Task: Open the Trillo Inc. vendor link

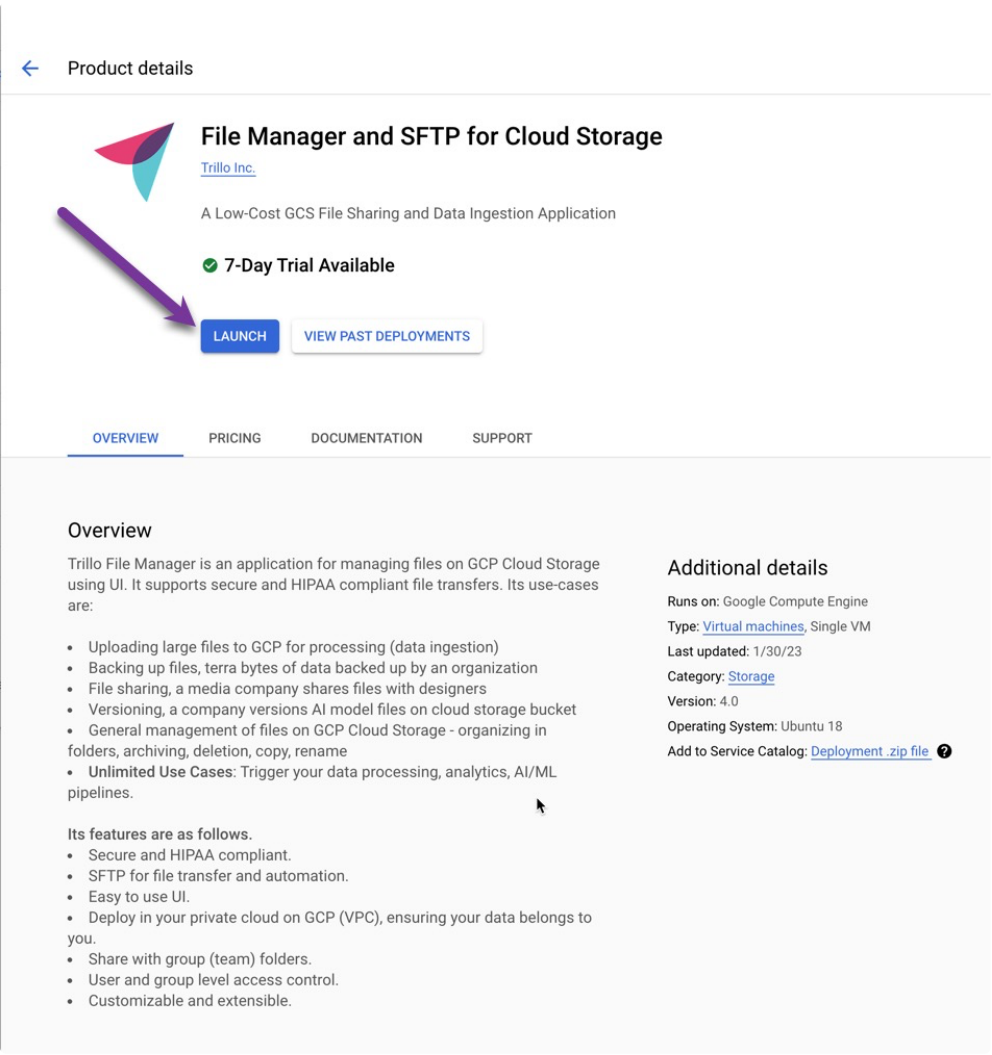Action: (227, 168)
